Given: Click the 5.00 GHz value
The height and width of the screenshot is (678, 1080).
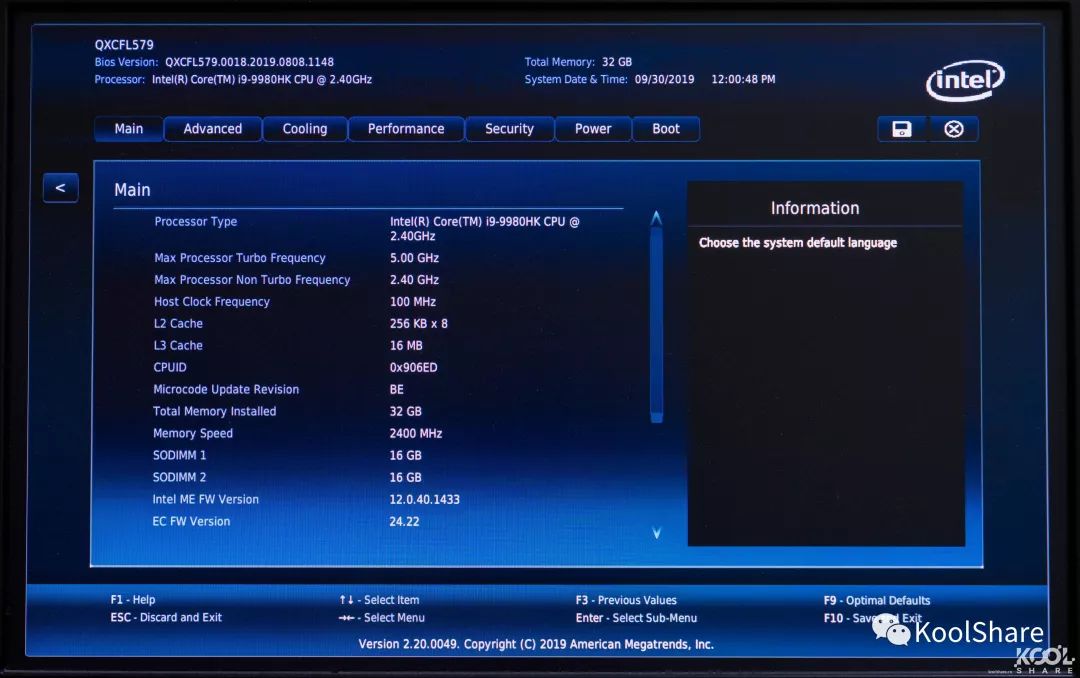Looking at the screenshot, I should click(x=414, y=258).
